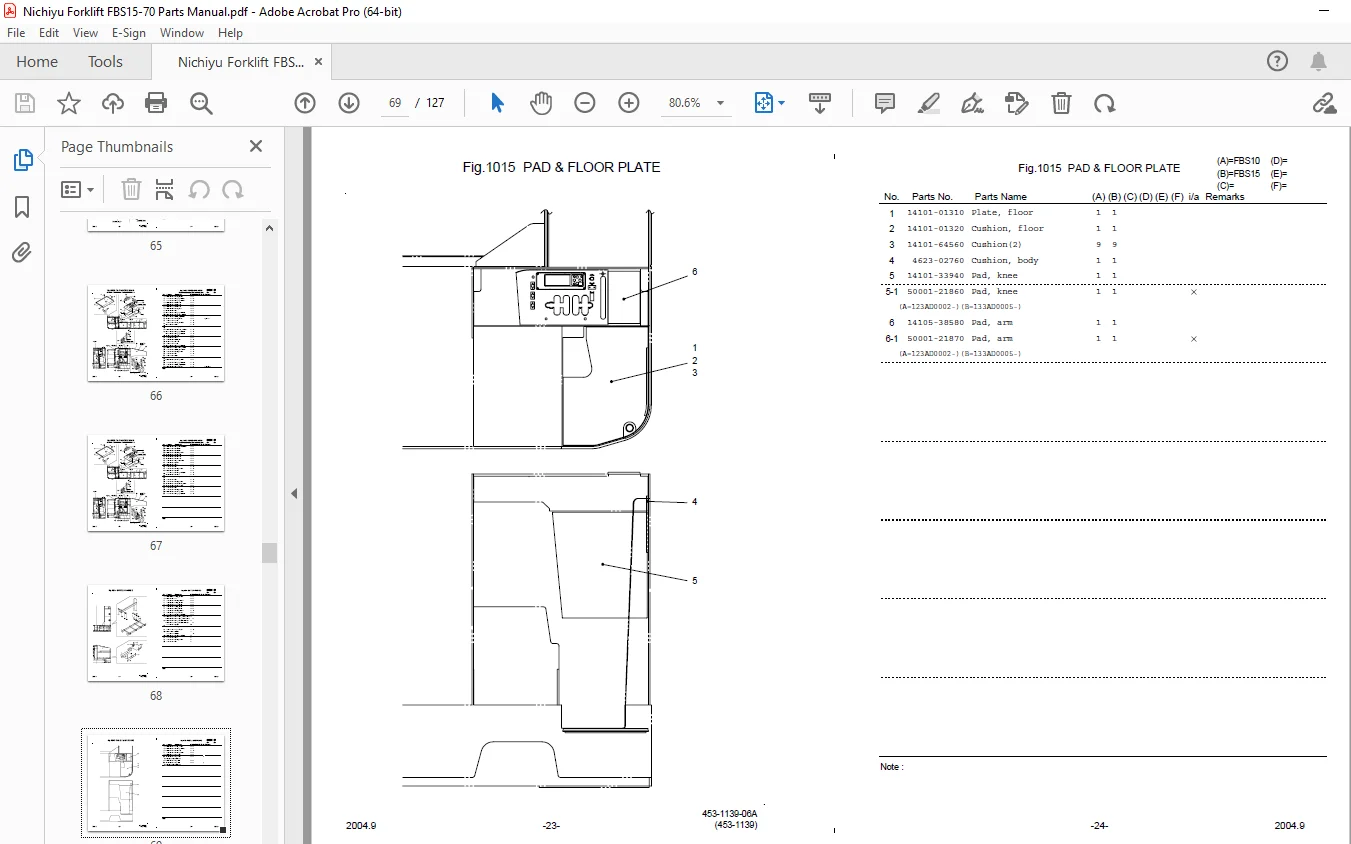
Task: Go to previous page arrow
Action: pyautogui.click(x=305, y=103)
